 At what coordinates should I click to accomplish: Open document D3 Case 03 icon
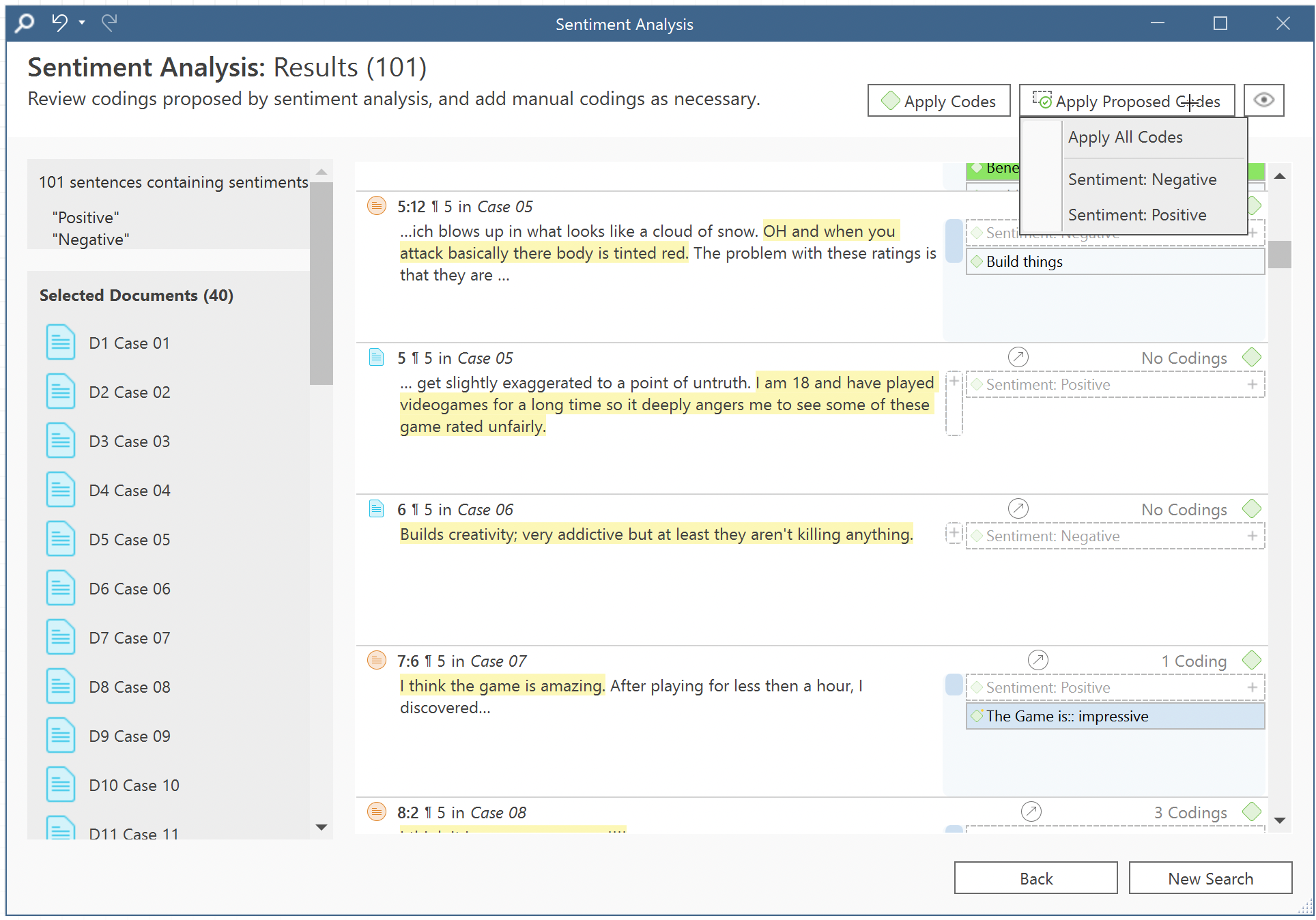tap(60, 441)
